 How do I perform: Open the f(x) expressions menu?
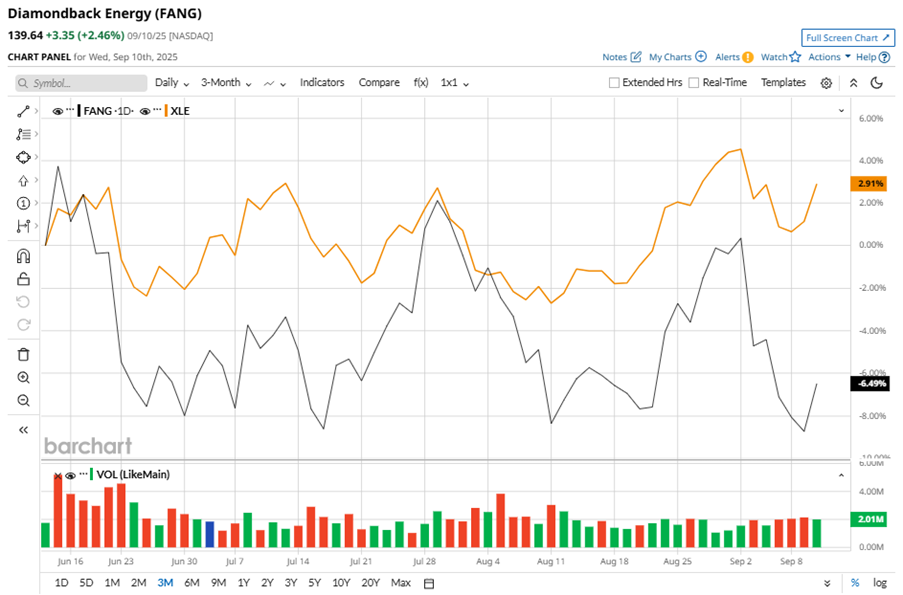click(421, 83)
